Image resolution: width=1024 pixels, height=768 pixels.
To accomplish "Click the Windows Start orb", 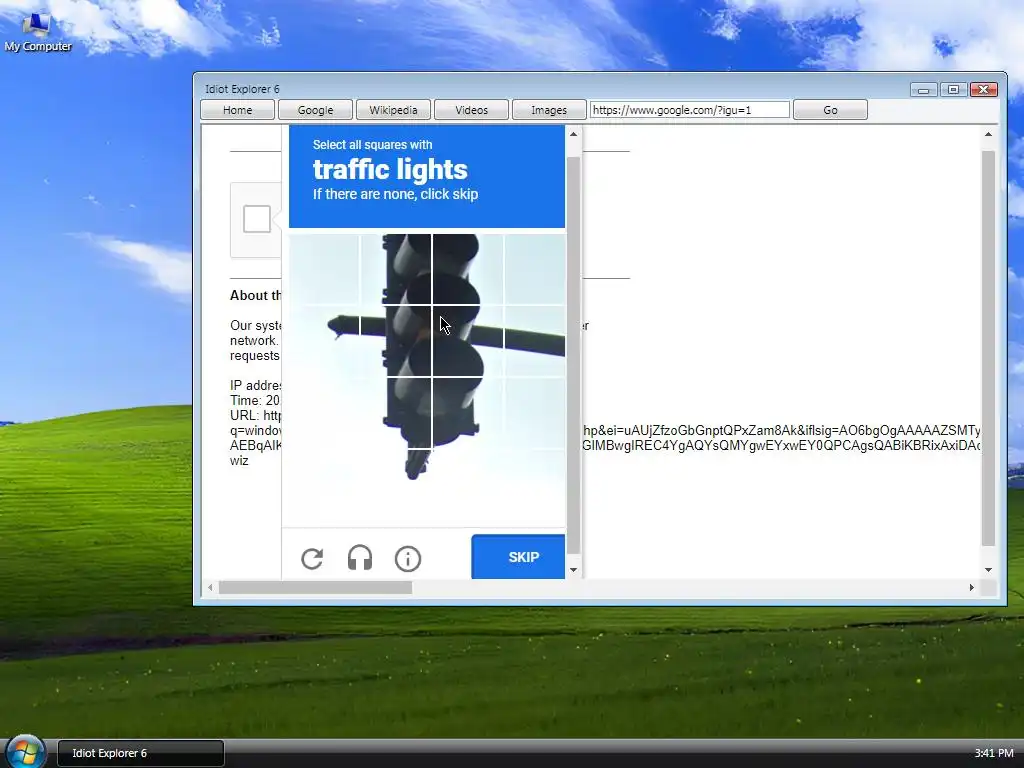I will [x=25, y=752].
